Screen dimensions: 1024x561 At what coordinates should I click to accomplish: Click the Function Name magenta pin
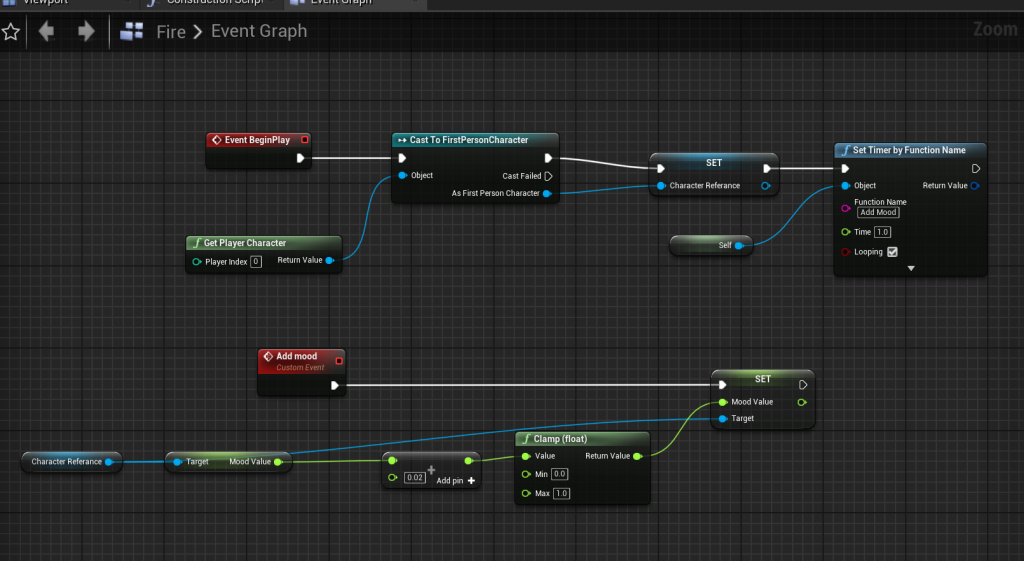pos(846,208)
